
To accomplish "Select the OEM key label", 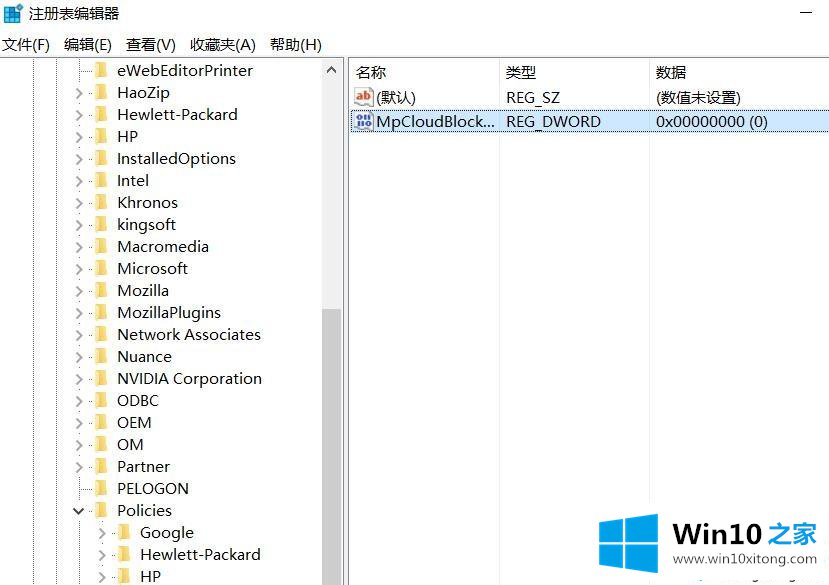I will 134,422.
